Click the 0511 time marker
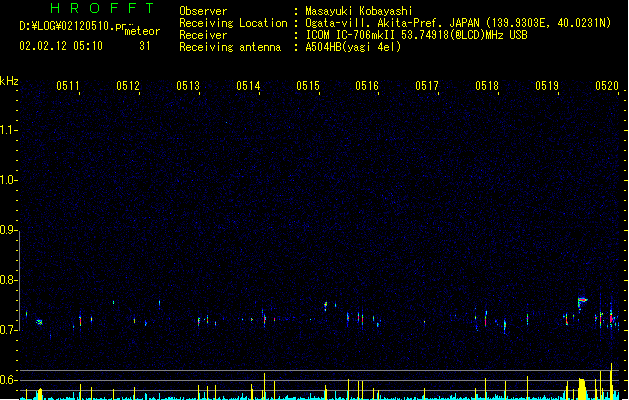The image size is (629, 400). [68, 86]
